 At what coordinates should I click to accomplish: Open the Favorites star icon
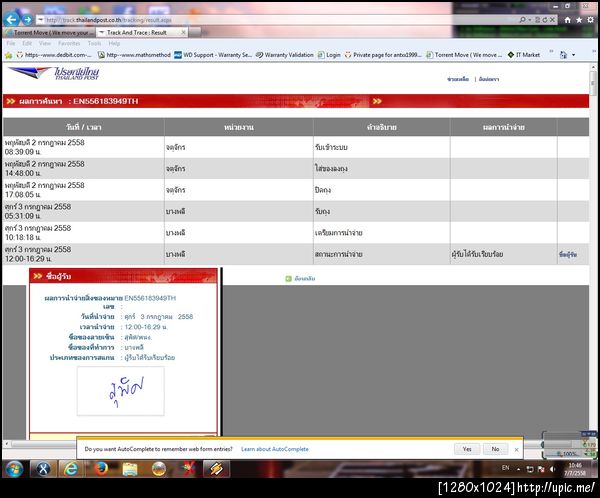coord(579,20)
